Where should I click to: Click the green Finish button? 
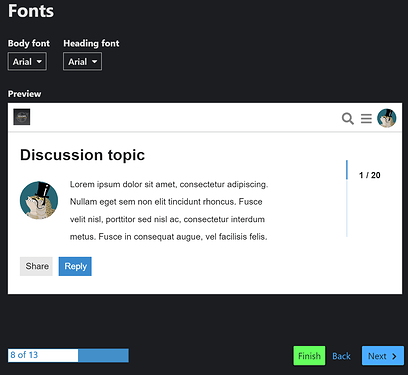click(x=309, y=356)
